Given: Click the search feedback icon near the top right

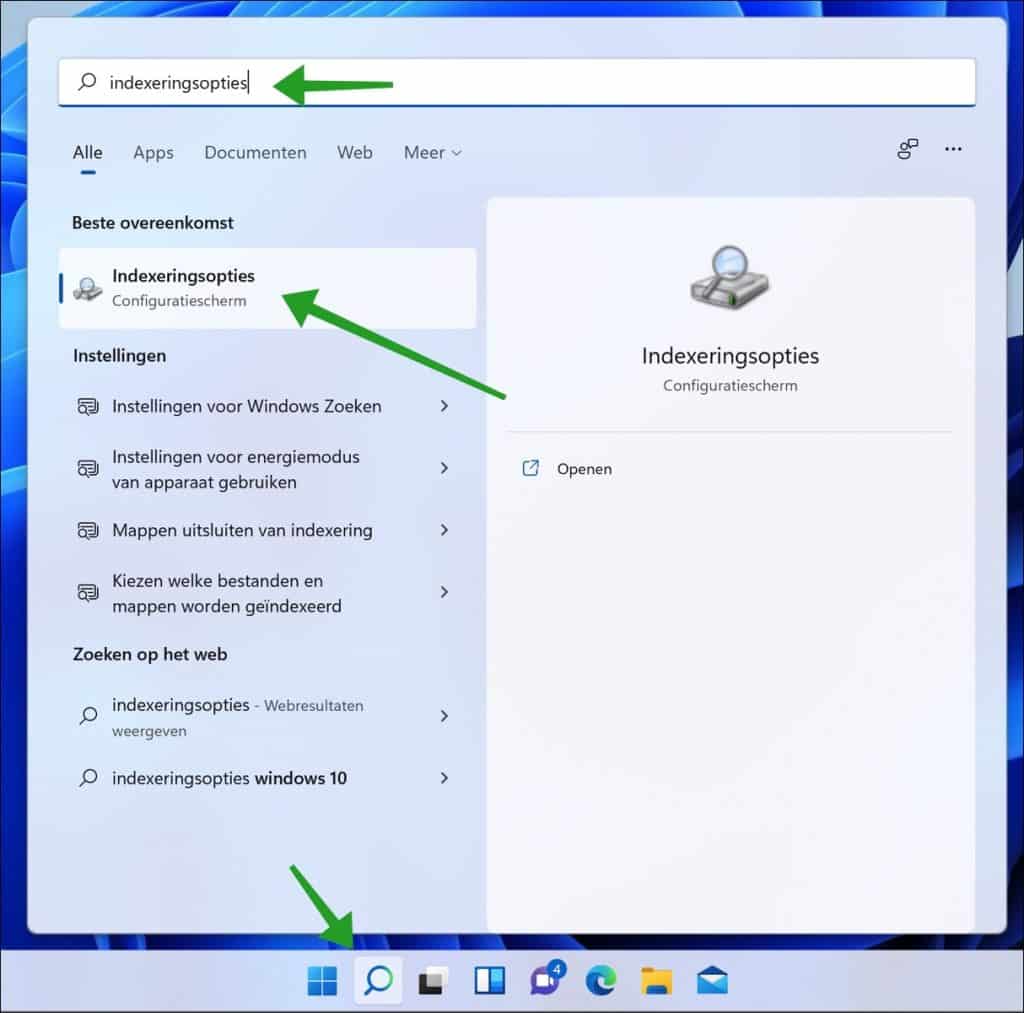Looking at the screenshot, I should tap(907, 149).
